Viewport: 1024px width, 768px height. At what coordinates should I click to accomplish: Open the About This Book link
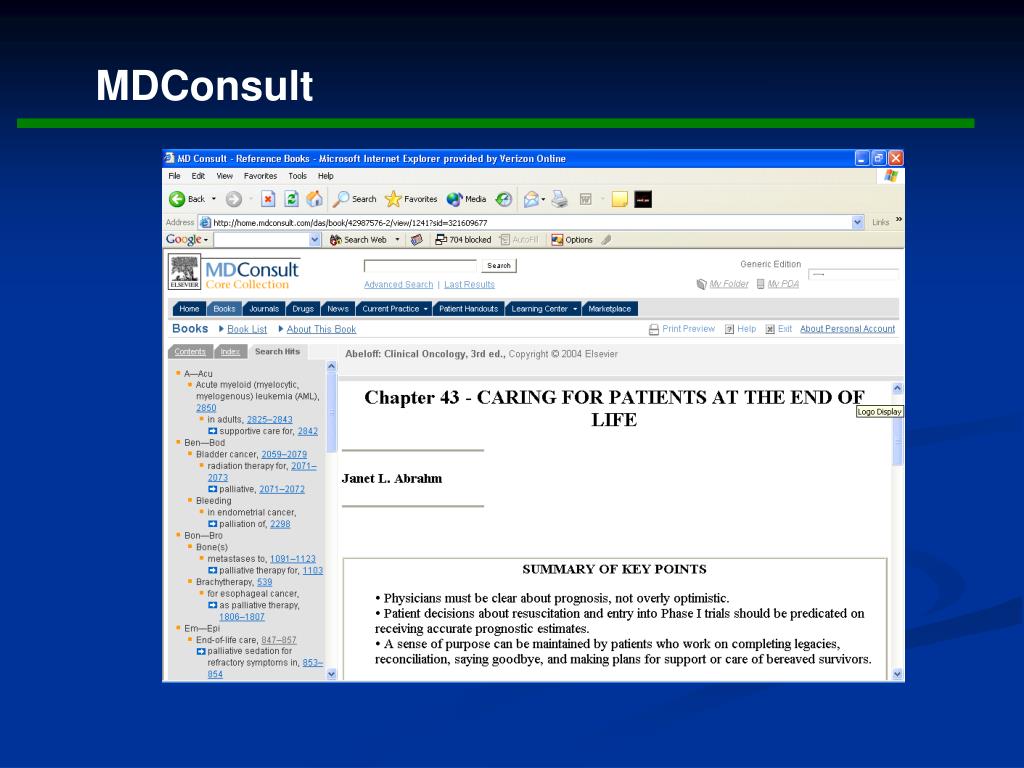[321, 329]
